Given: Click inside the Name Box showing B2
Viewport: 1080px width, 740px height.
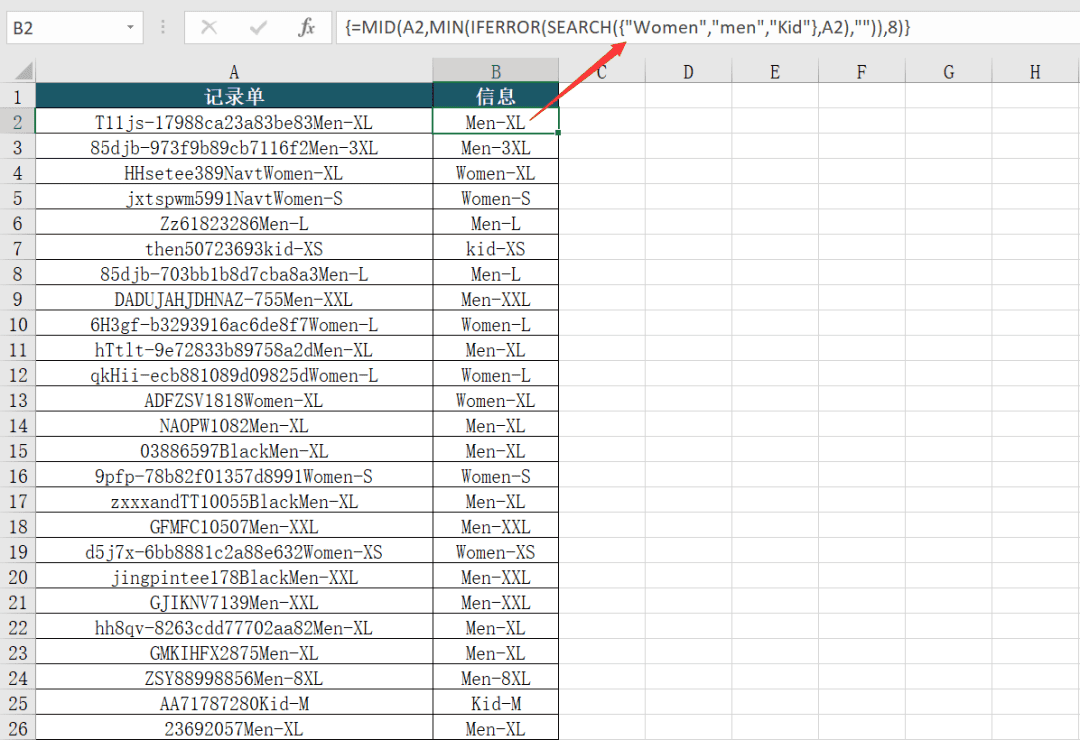Looking at the screenshot, I should click(60, 28).
